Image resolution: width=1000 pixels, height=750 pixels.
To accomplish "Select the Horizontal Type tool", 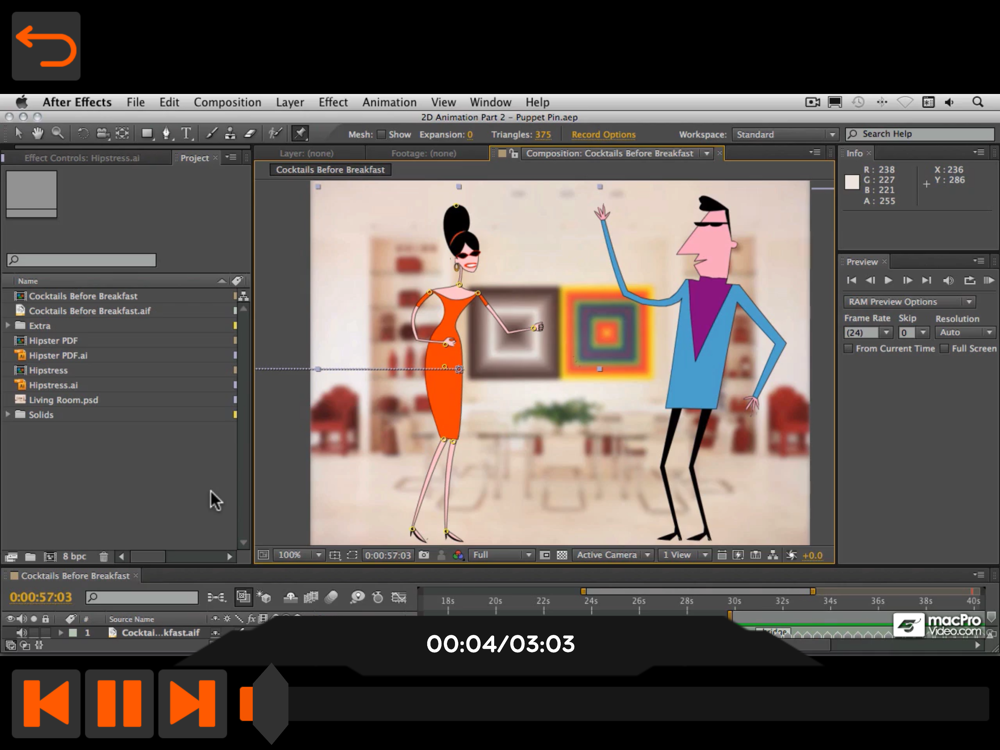I will (186, 133).
